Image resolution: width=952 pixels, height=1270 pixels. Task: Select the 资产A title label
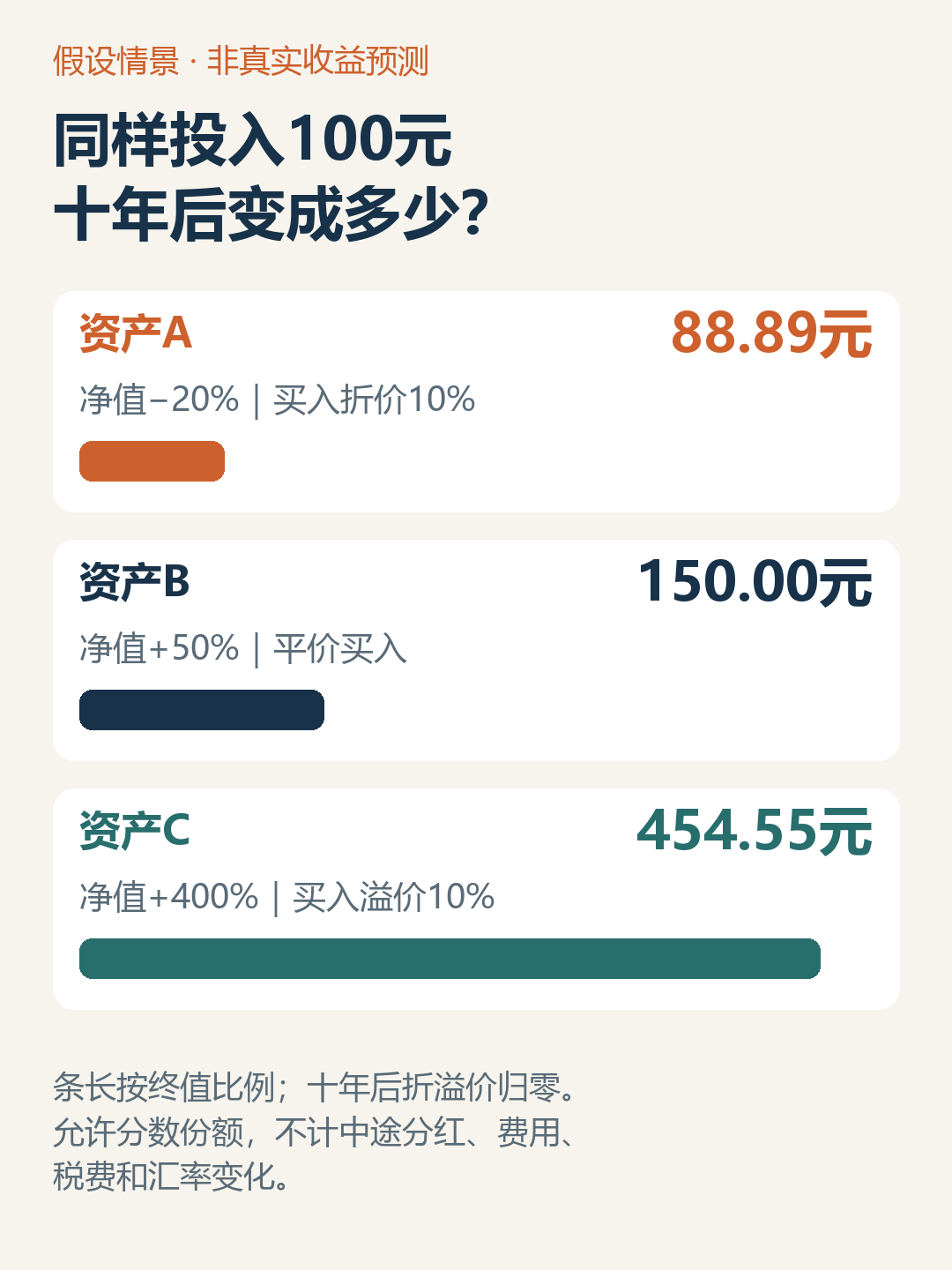coord(136,333)
